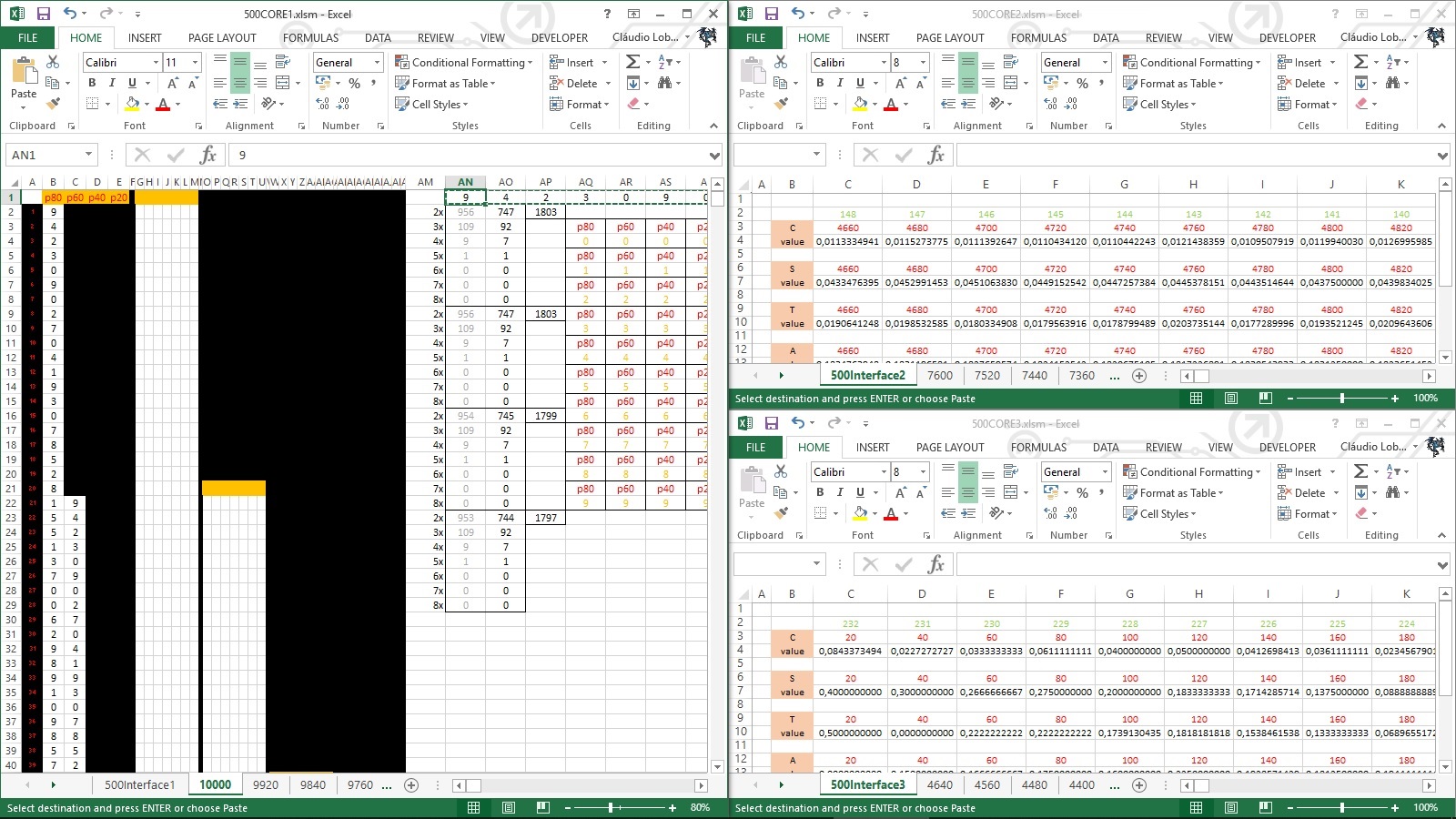Toggle Italic in 500CORE1 Font group
Viewport: 1456px width, 819px height.
coord(112,83)
